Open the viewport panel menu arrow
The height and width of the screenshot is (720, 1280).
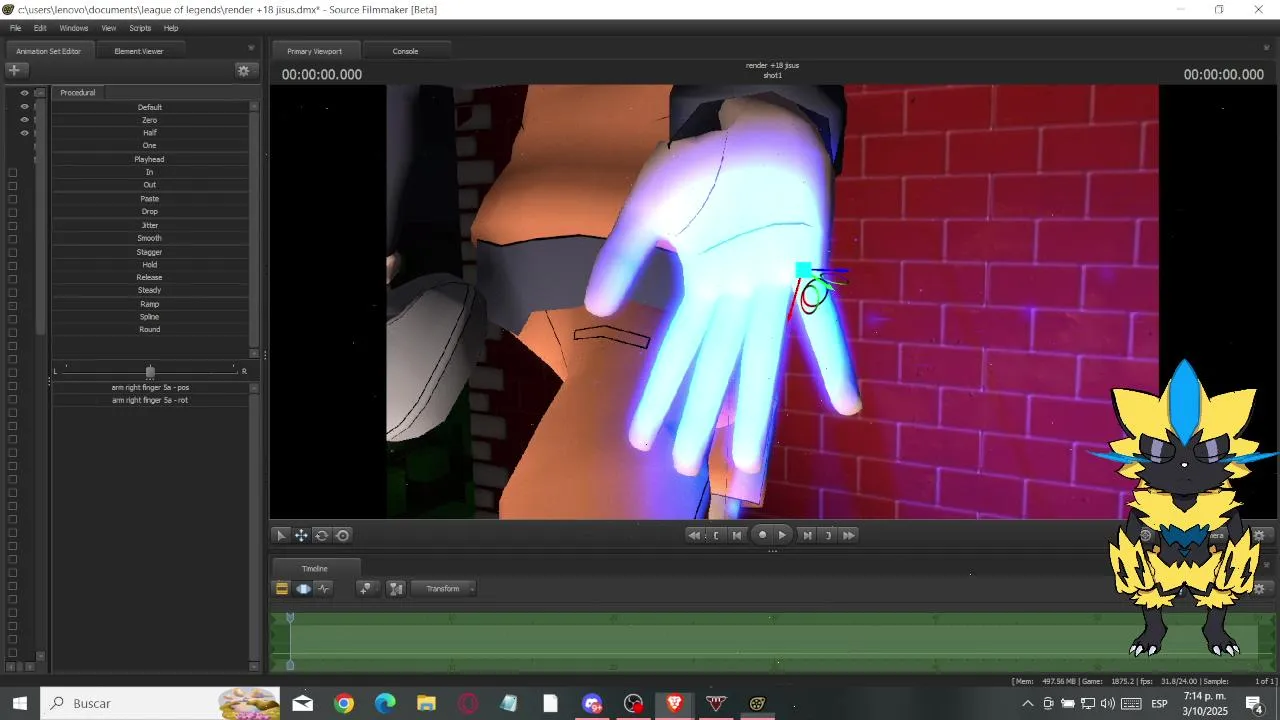[x=1267, y=48]
